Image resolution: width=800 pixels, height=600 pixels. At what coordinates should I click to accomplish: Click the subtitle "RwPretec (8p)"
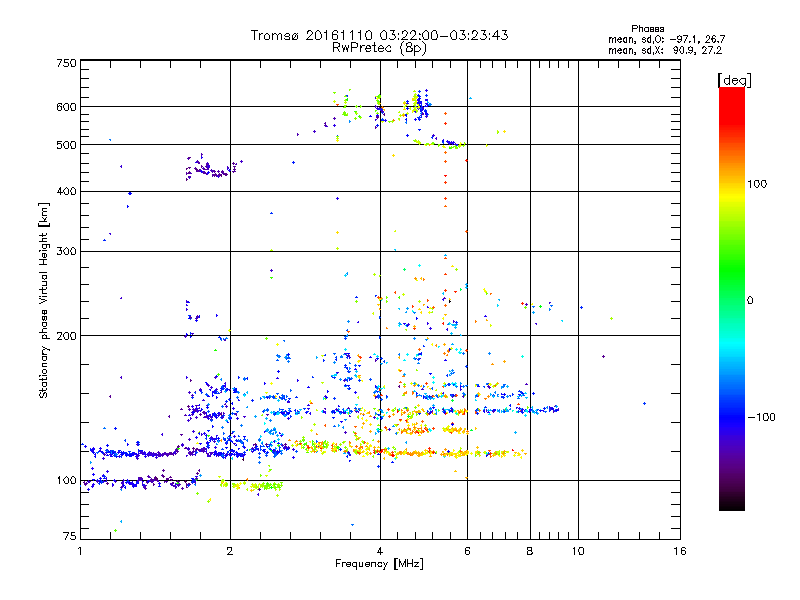coord(379,48)
